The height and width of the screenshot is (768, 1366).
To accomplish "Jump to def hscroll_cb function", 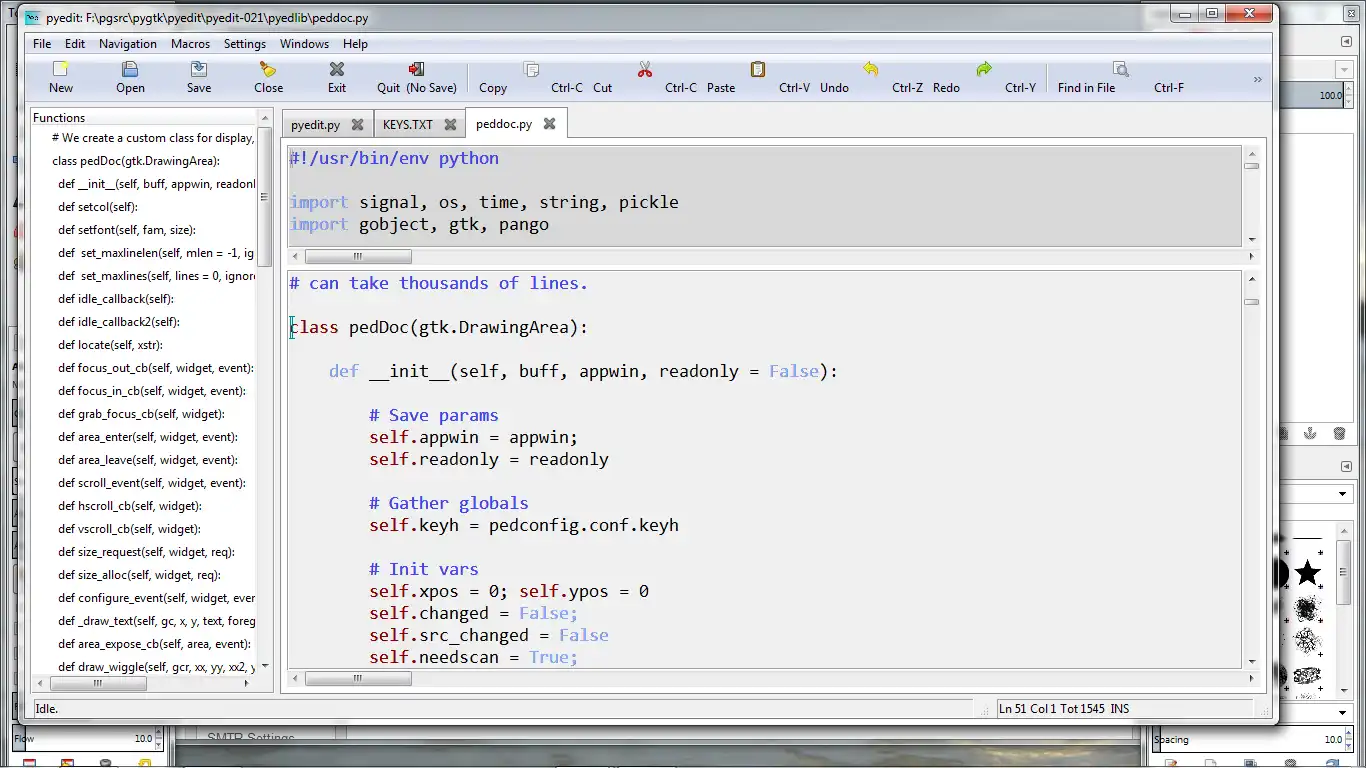I will [130, 506].
